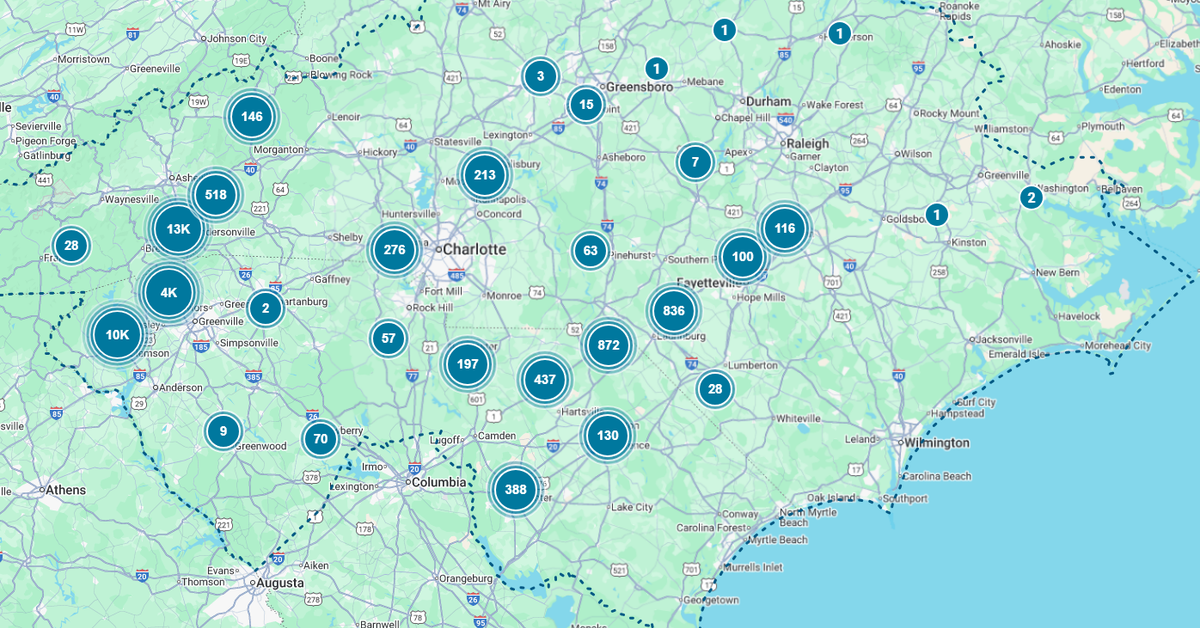Viewport: 1200px width, 628px height.
Task: Expand the 70 cluster marker
Action: coord(320,438)
